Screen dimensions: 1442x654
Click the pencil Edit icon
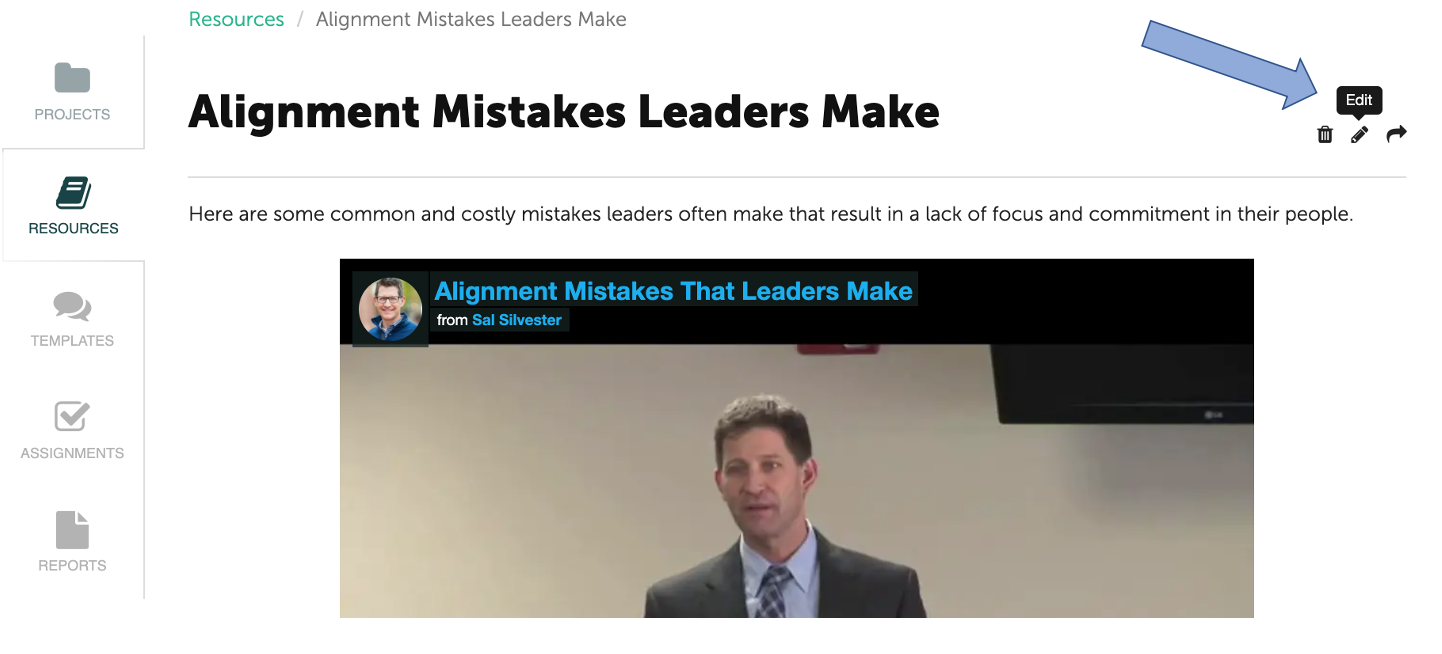(x=1359, y=134)
